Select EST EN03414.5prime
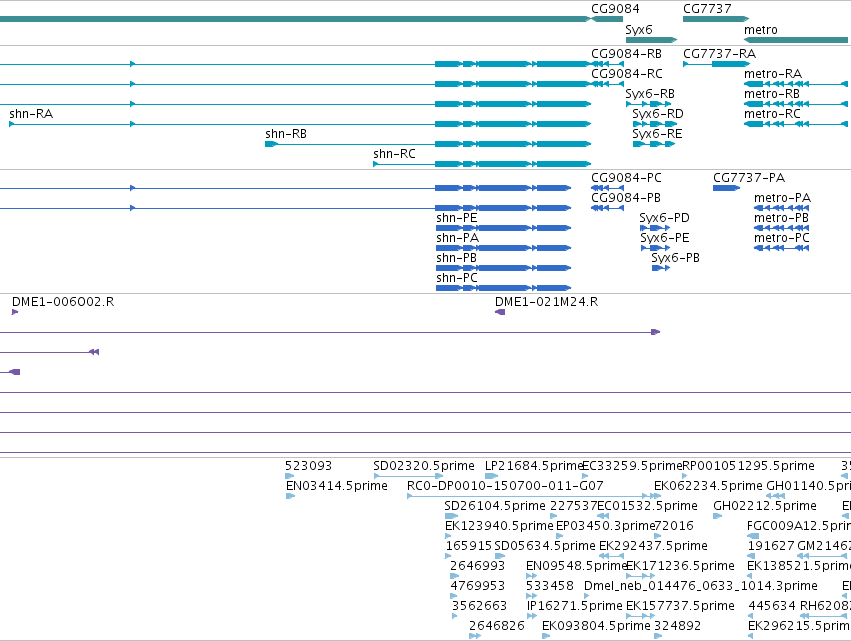This screenshot has height=641, width=851. coord(290,496)
